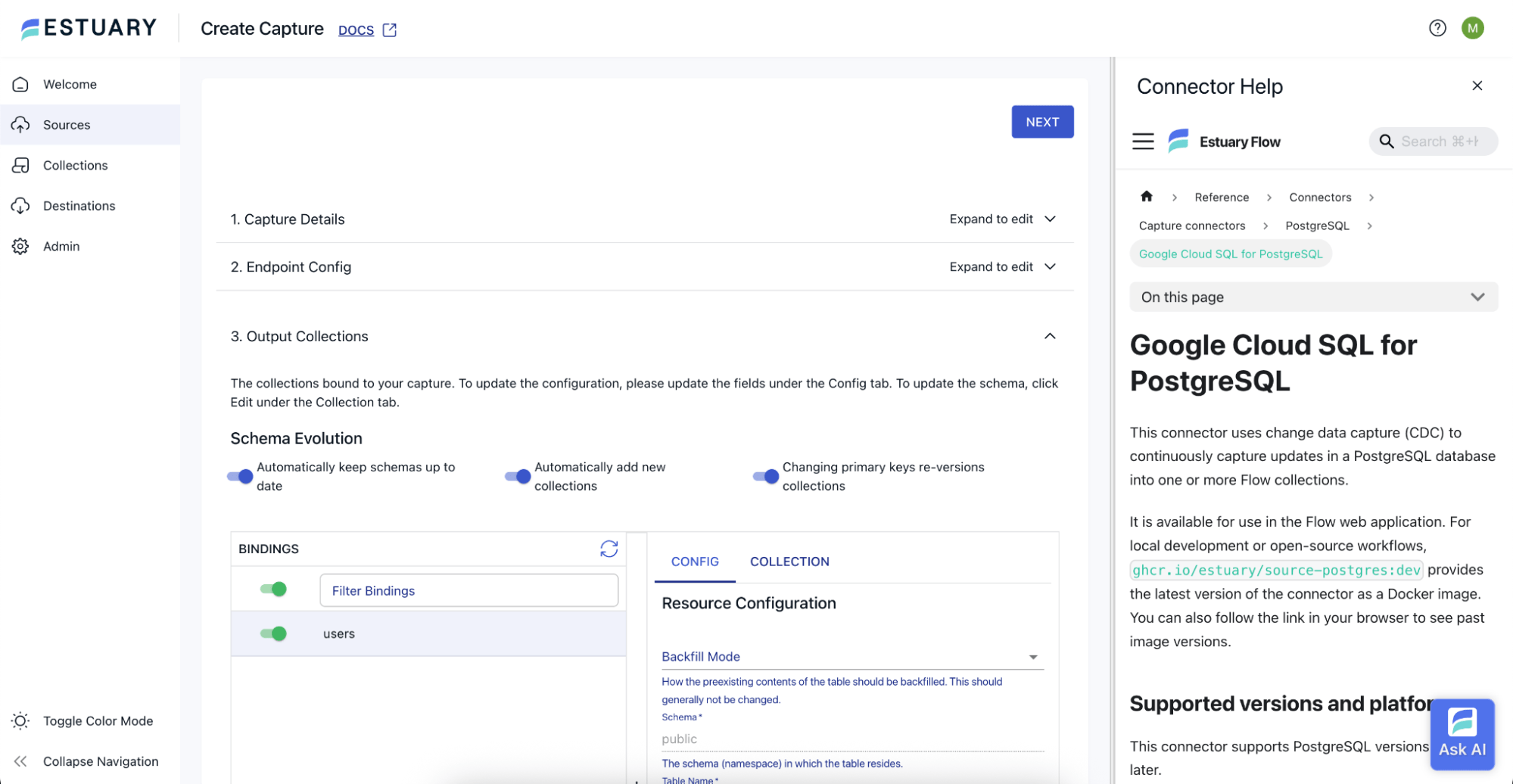Click the Welcome home icon
Image resolution: width=1513 pixels, height=784 pixels.
click(20, 84)
